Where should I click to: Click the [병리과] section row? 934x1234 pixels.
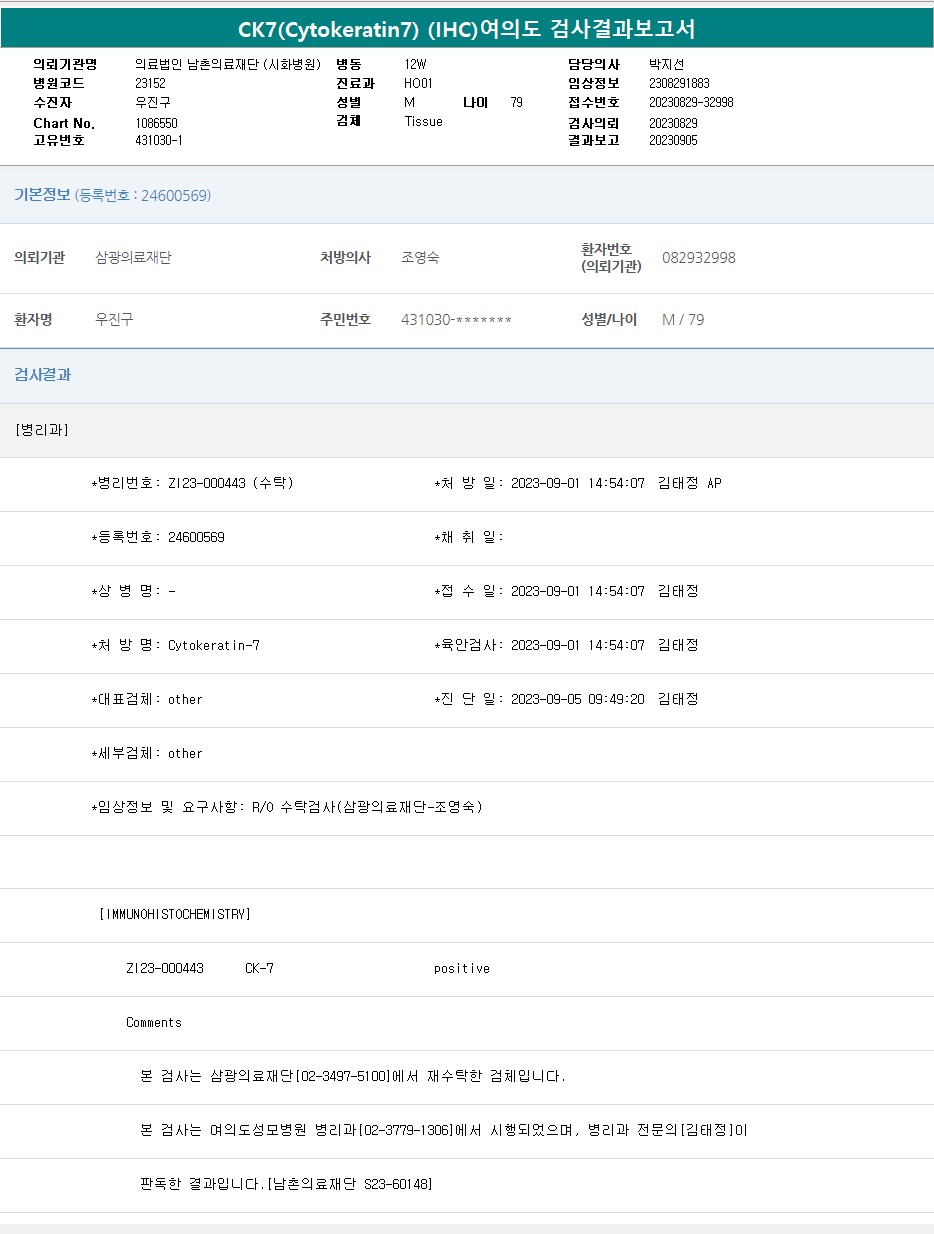pos(42,430)
